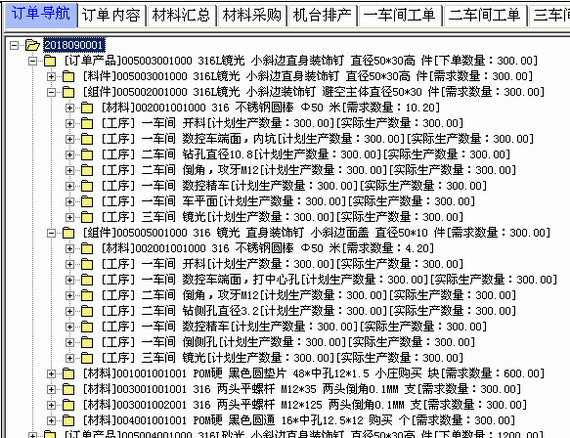Expand the 材料 003001002001 M12*125 node
The height and width of the screenshot is (438, 570).
[x=51, y=405]
